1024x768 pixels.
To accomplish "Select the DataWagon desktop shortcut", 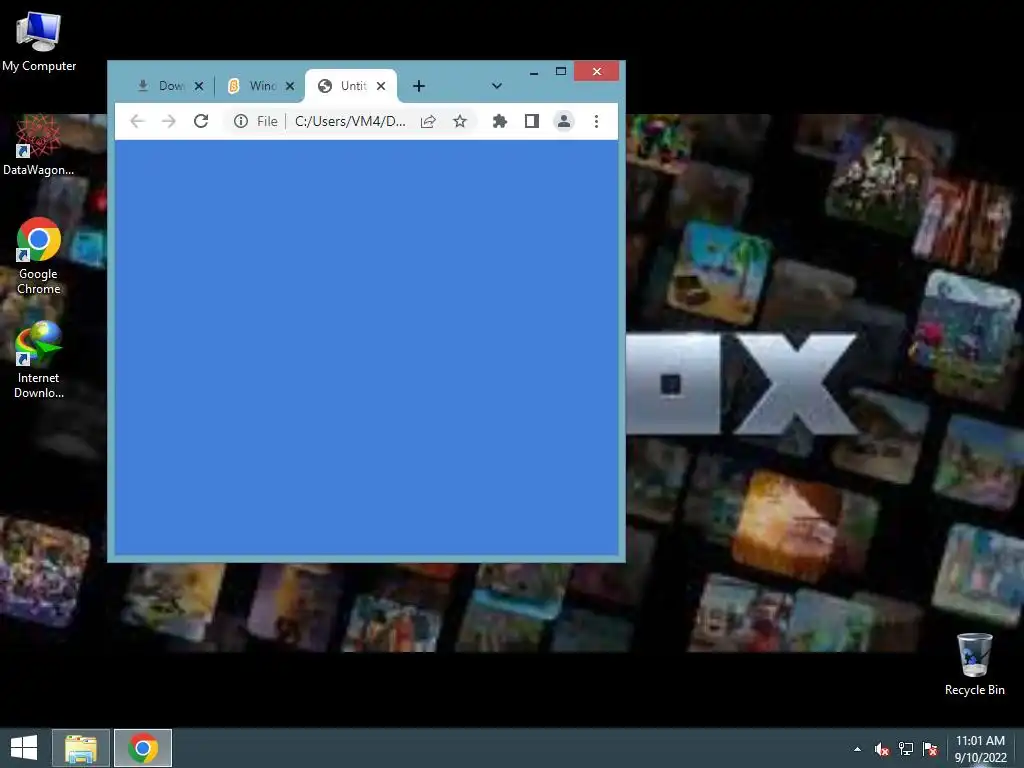I will pos(39,145).
